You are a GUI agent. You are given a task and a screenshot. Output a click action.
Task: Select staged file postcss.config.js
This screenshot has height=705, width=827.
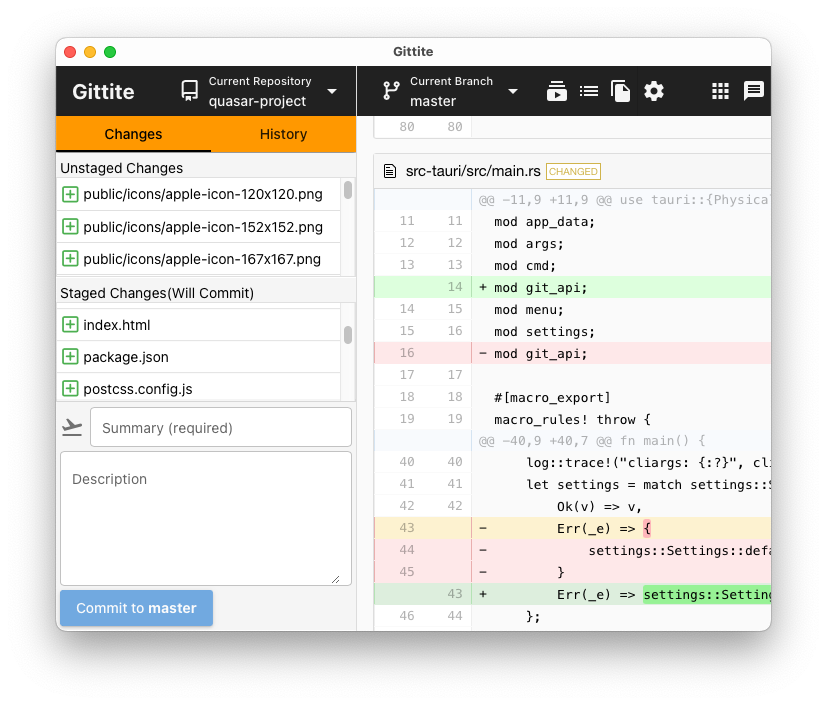pos(198,389)
